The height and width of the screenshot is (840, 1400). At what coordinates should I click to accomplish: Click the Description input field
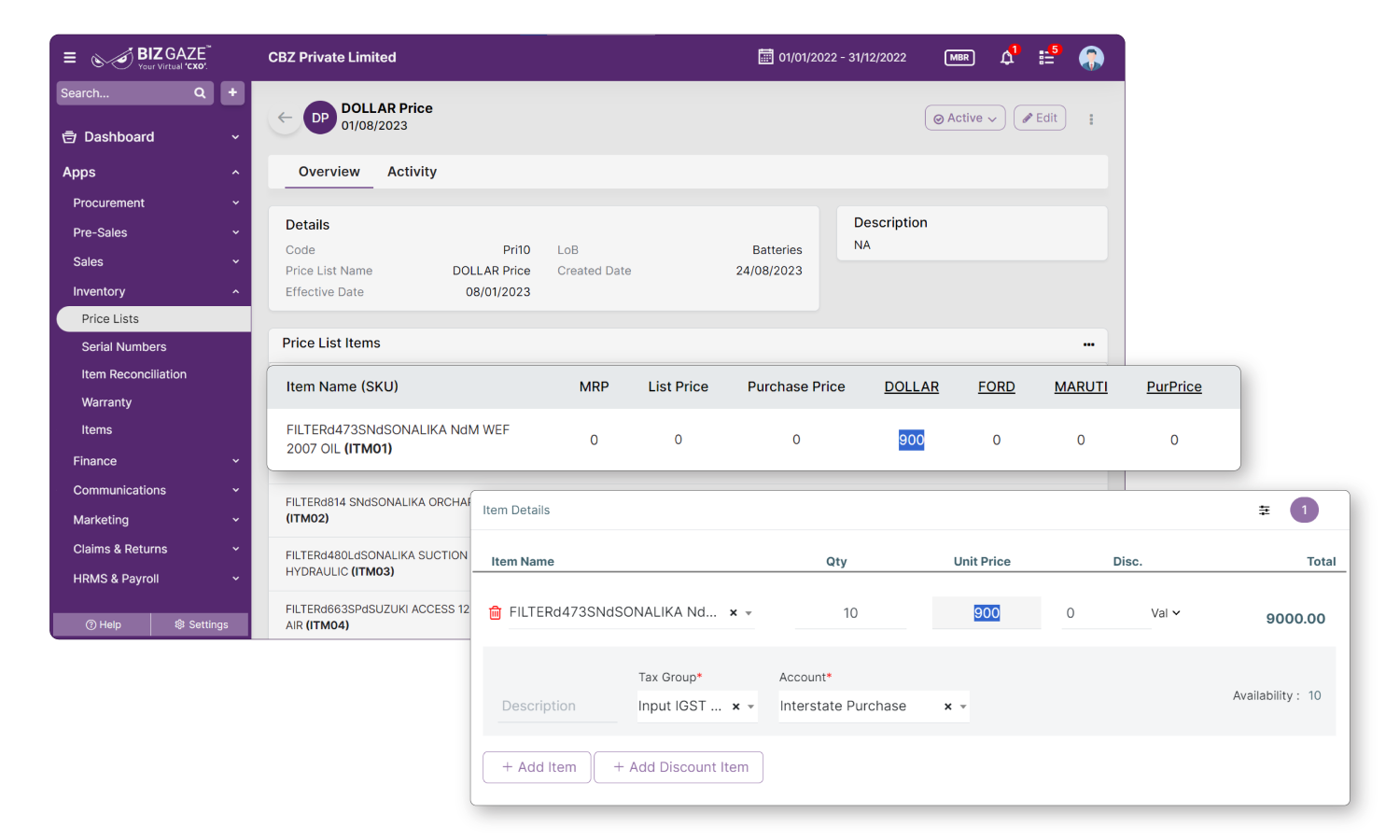tap(557, 707)
